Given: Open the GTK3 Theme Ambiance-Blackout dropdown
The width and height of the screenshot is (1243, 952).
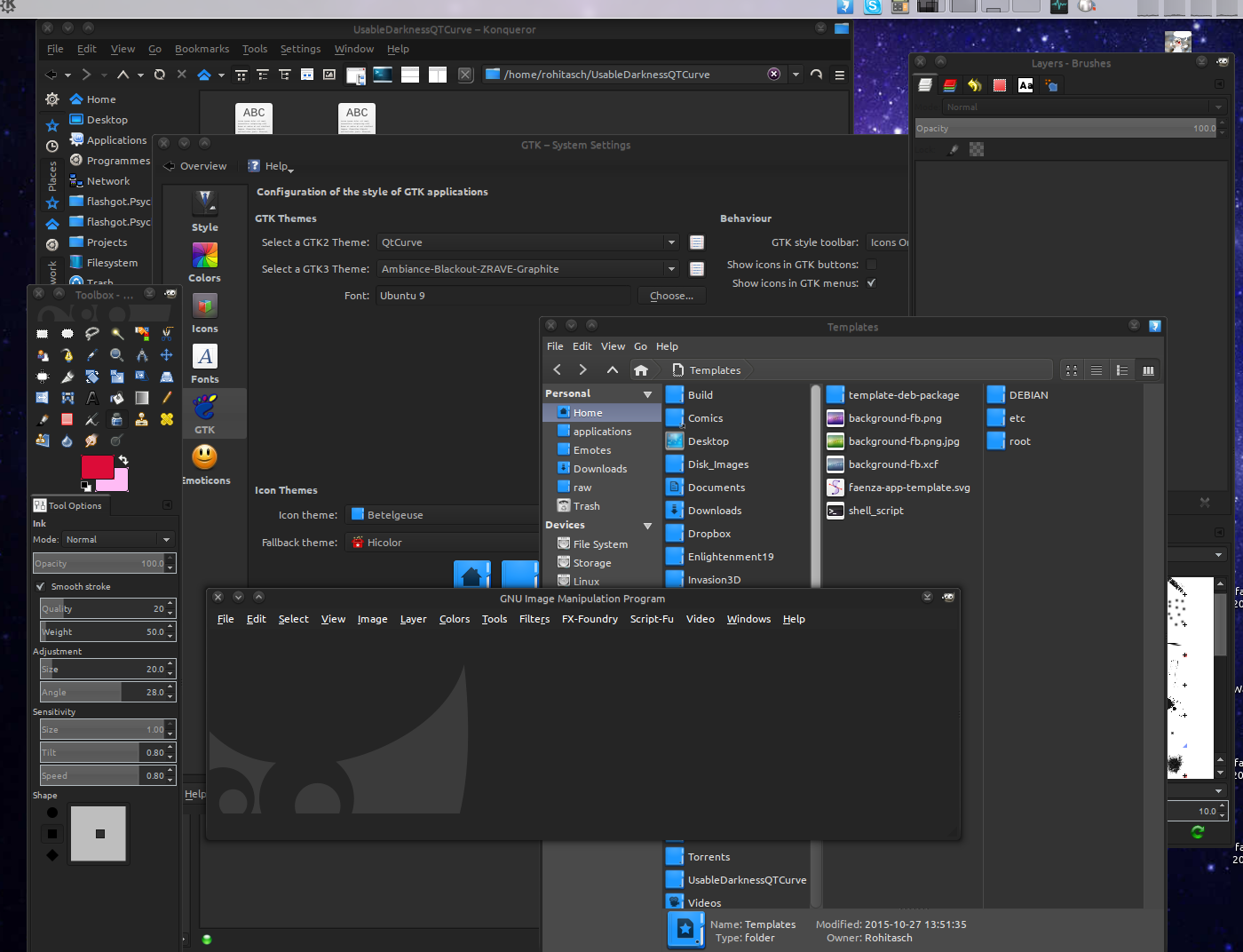Looking at the screenshot, I should tap(528, 269).
